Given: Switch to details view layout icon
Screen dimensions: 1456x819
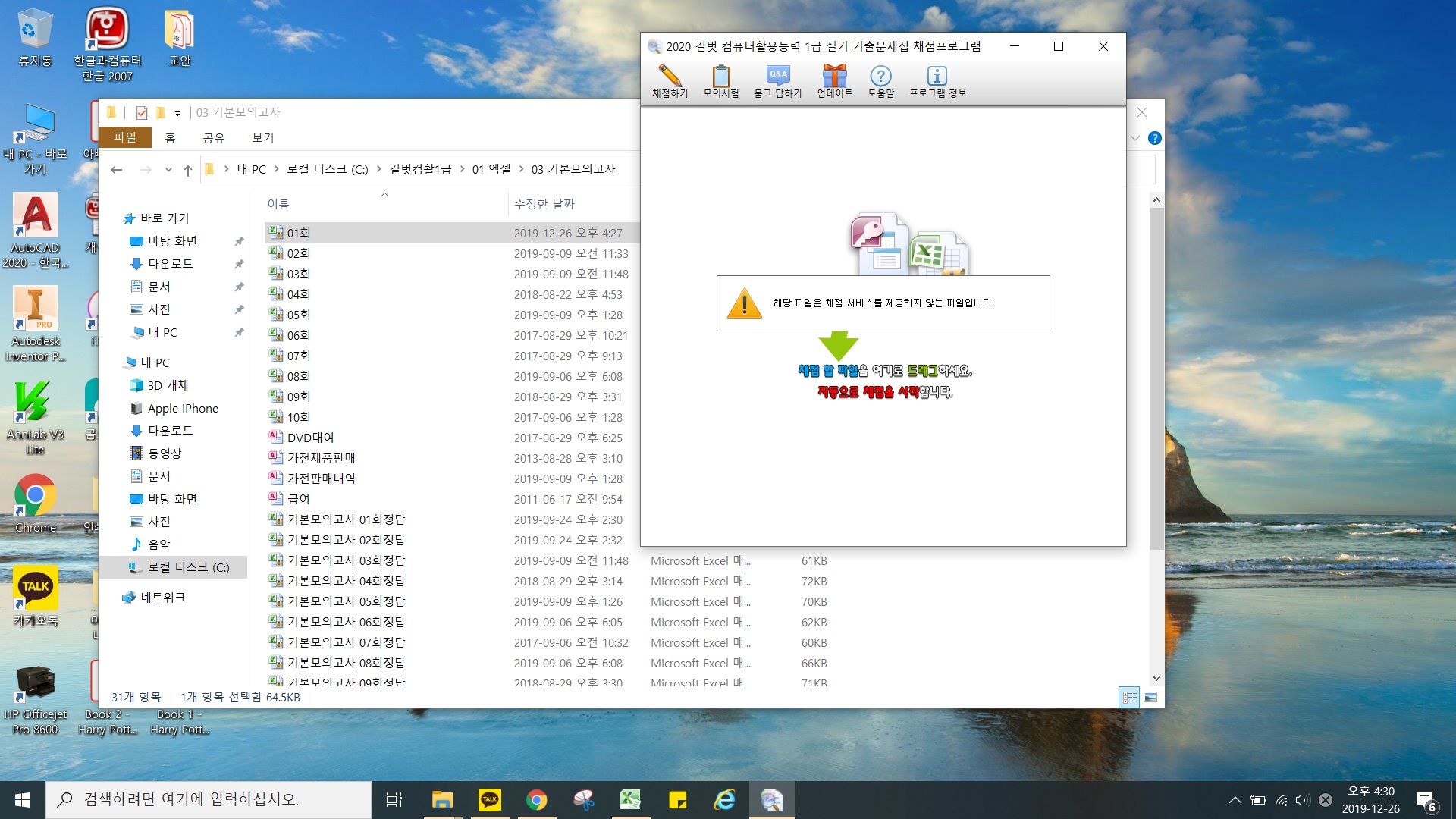Looking at the screenshot, I should pyautogui.click(x=1129, y=697).
